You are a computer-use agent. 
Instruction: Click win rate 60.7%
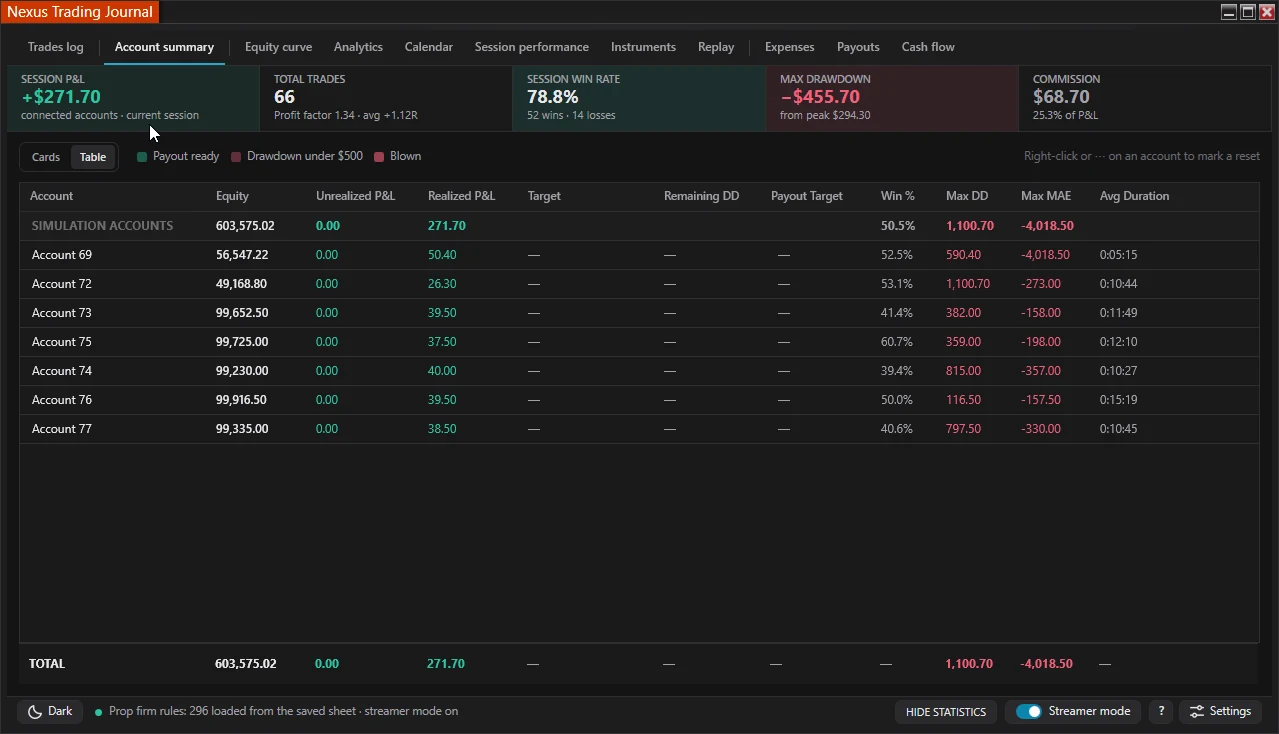[x=897, y=342]
